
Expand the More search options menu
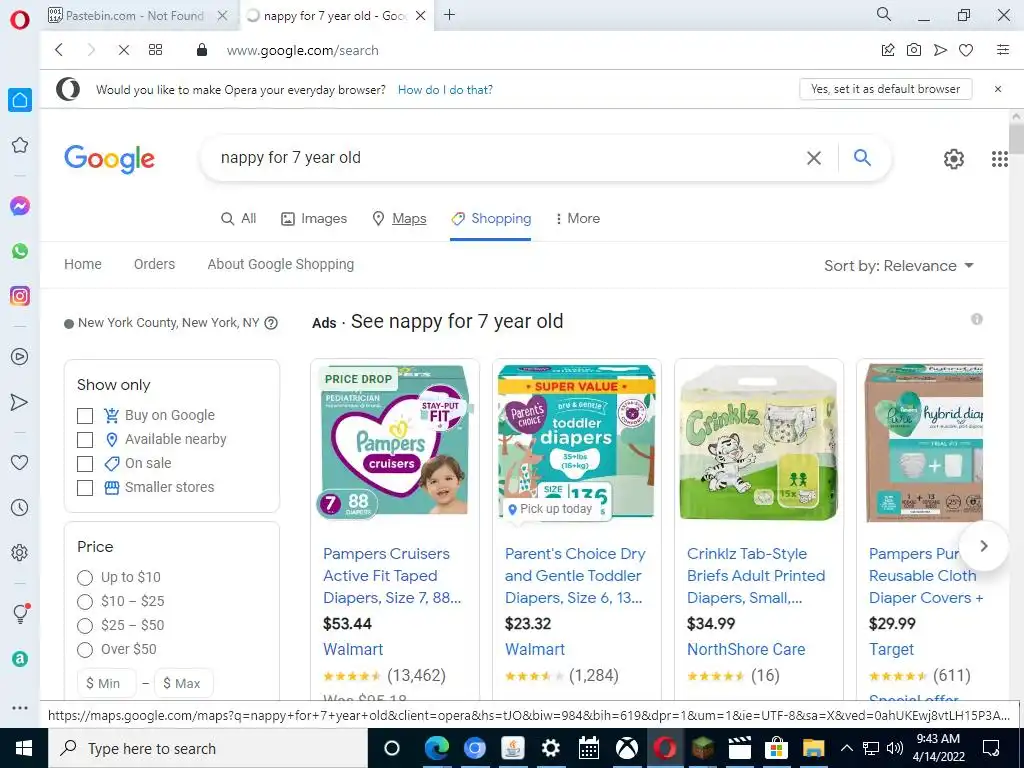pyautogui.click(x=577, y=219)
